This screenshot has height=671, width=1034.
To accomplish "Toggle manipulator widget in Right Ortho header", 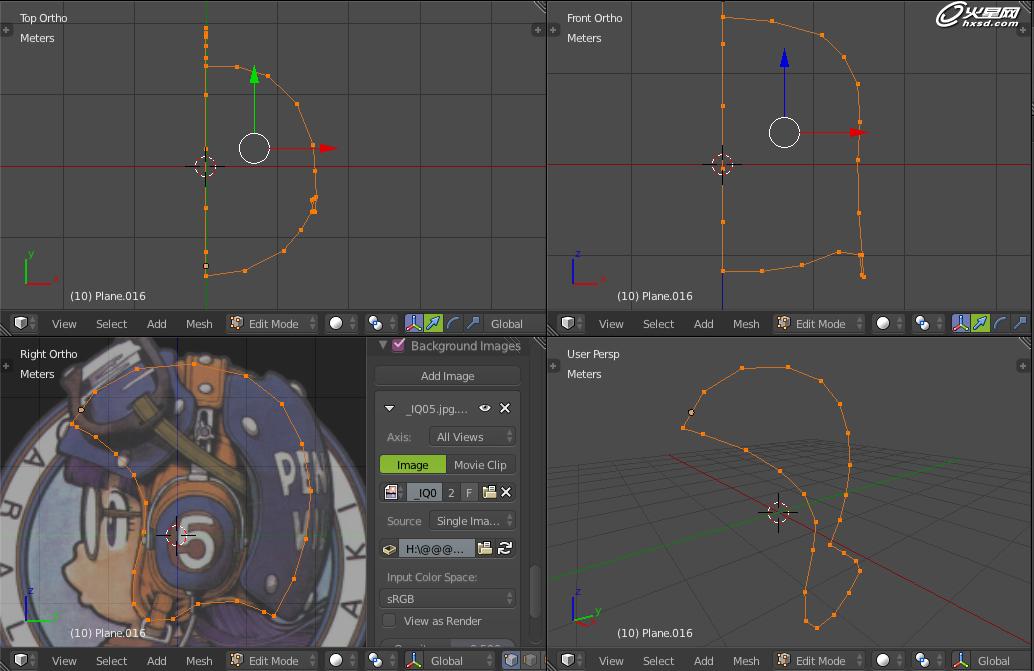I will 413,660.
